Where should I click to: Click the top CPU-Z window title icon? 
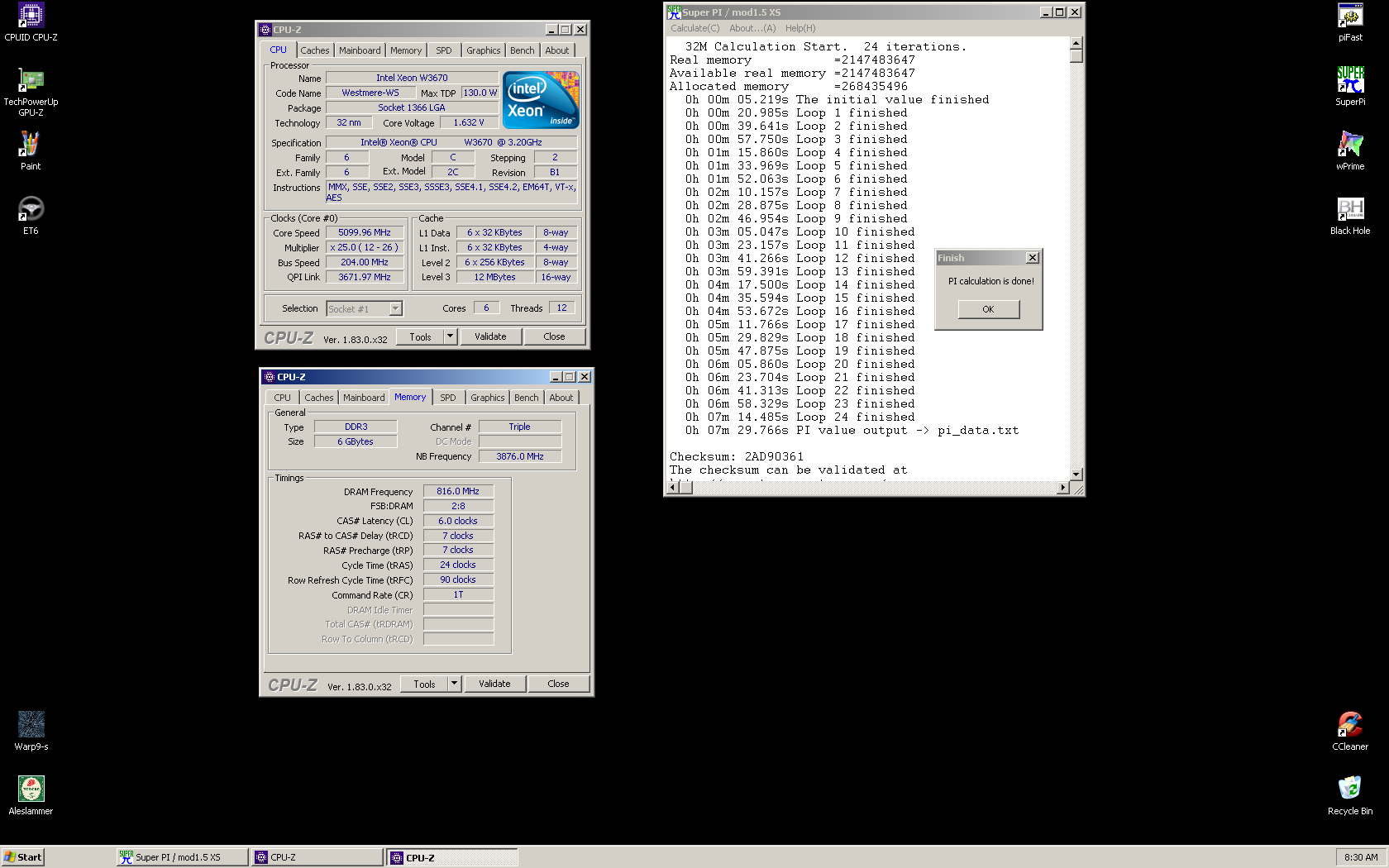(265, 30)
